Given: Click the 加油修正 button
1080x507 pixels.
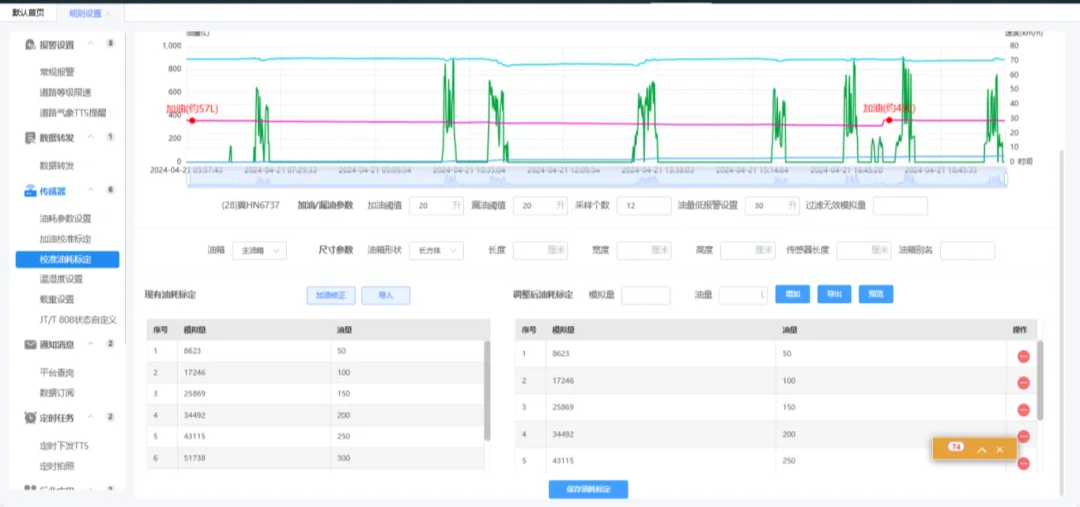Looking at the screenshot, I should click(x=331, y=296).
